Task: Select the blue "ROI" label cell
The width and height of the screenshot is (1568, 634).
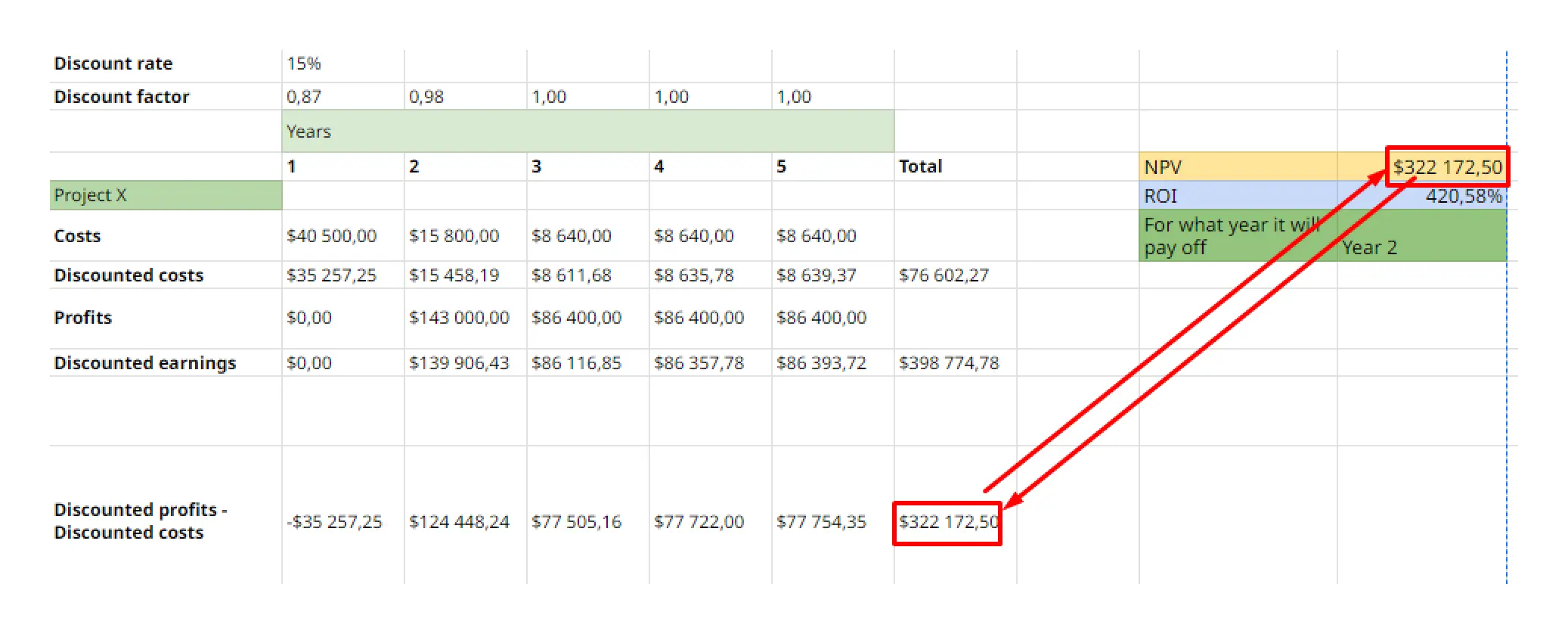Action: (1238, 196)
